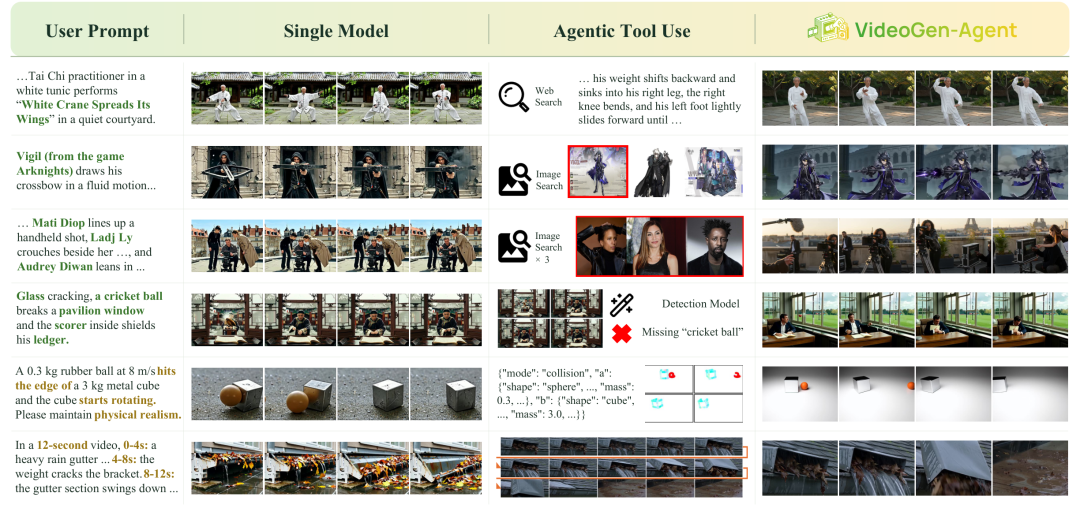Open the red-boxed Vigil reference image
1080x508 pixels.
598,171
